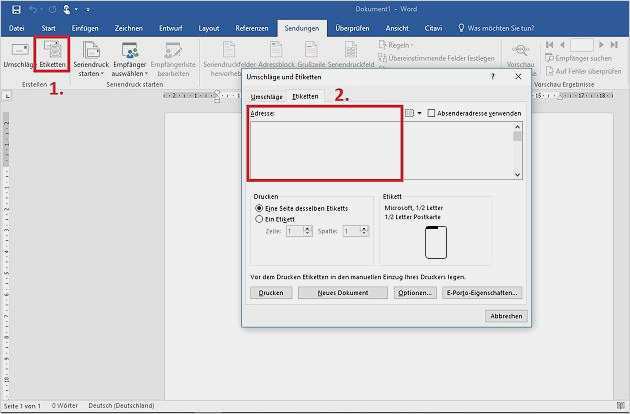Image resolution: width=630 pixels, height=414 pixels.
Task: Select Eine Seite desselben Etiketts option
Action: (260, 208)
